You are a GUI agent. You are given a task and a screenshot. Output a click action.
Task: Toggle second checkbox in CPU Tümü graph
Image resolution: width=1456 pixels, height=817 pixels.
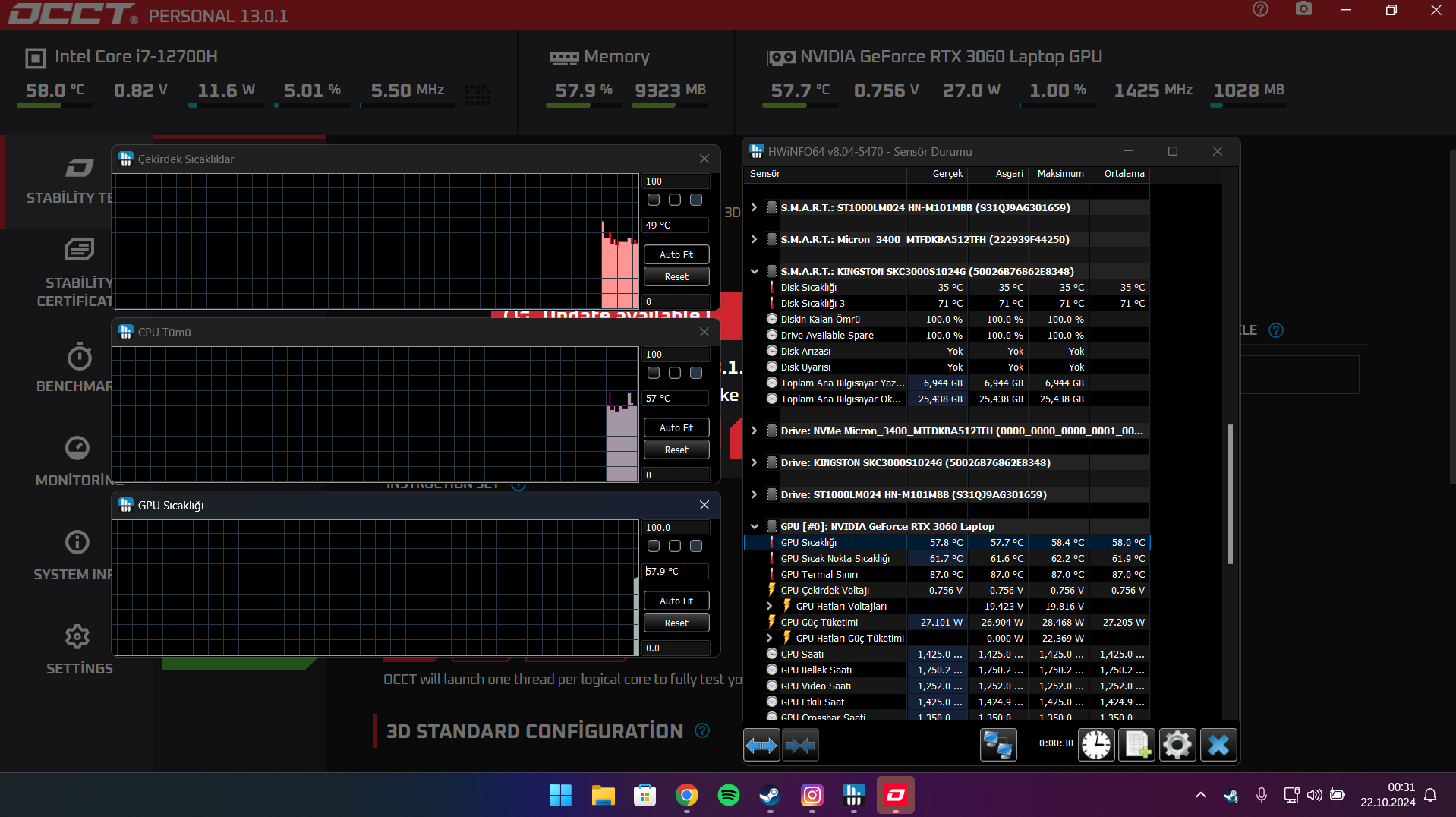675,373
